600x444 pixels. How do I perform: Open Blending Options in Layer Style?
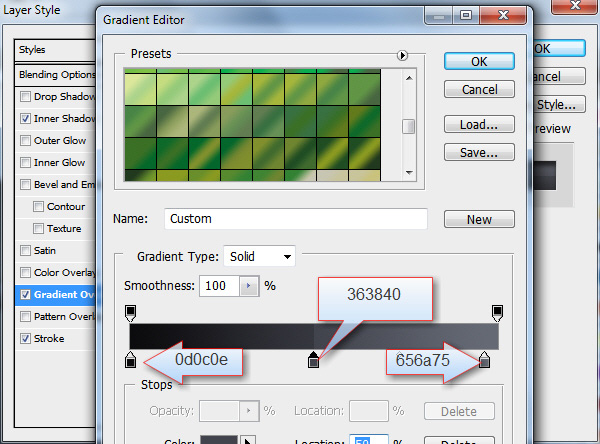click(55, 74)
